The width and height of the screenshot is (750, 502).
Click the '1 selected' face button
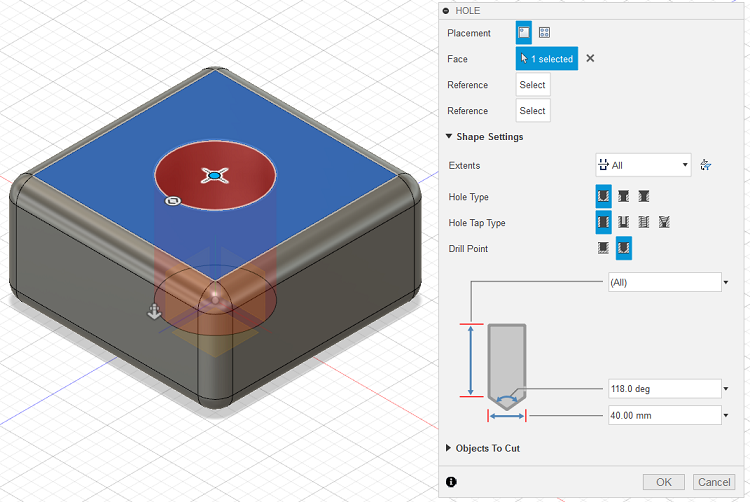pyautogui.click(x=547, y=58)
